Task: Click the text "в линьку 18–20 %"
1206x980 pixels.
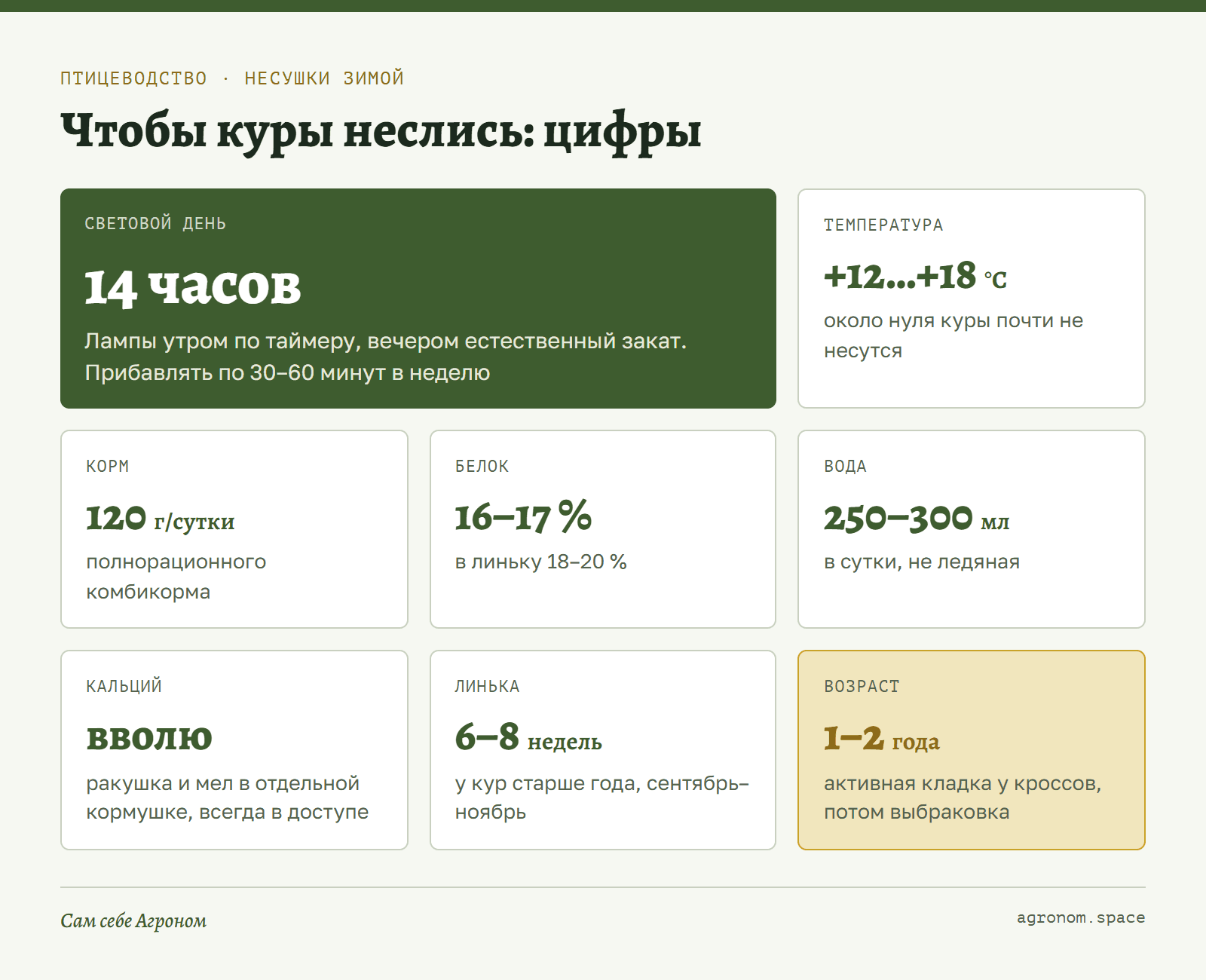Action: point(541,562)
